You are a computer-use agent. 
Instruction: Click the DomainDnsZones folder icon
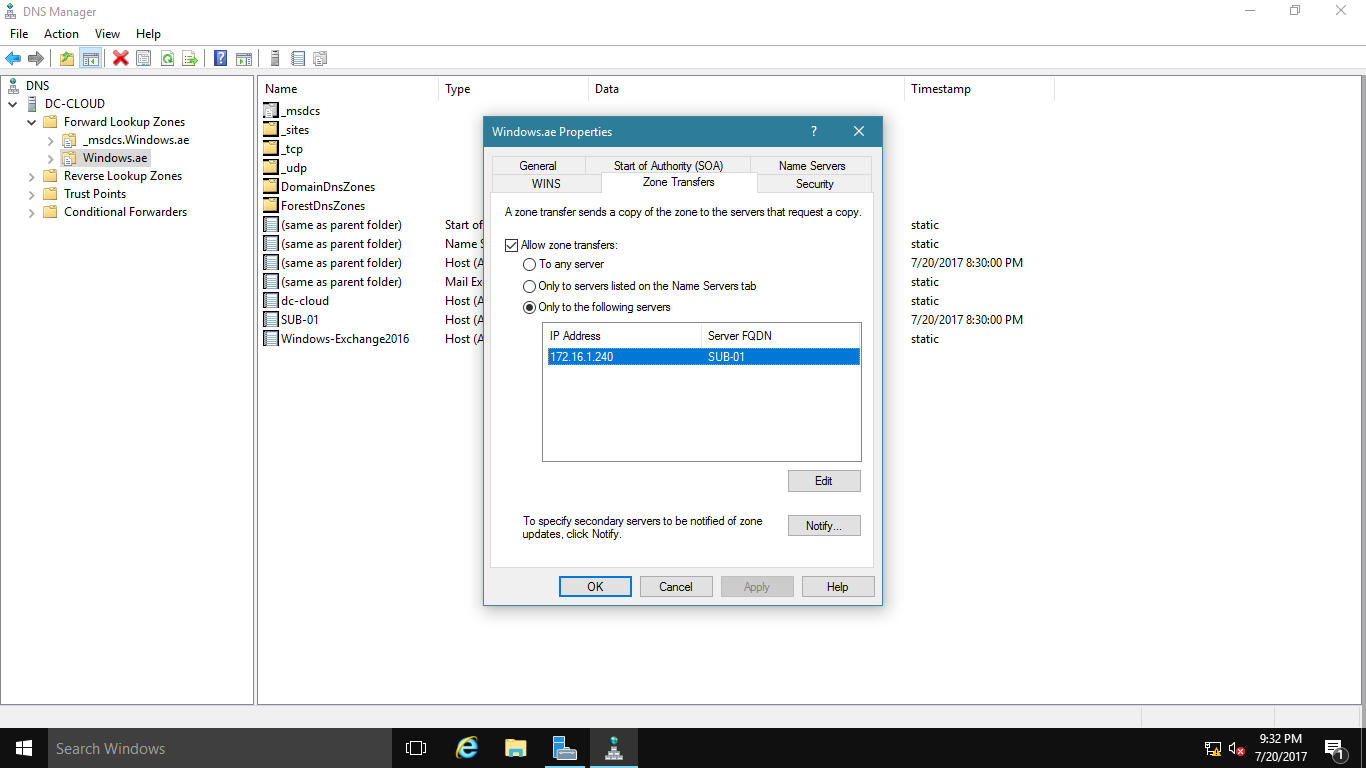click(271, 187)
